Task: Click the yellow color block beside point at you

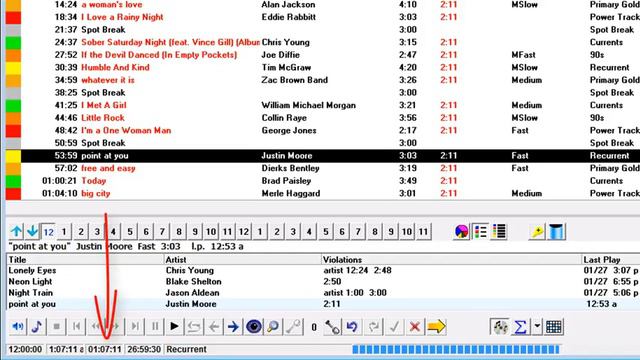Action: click(x=13, y=156)
